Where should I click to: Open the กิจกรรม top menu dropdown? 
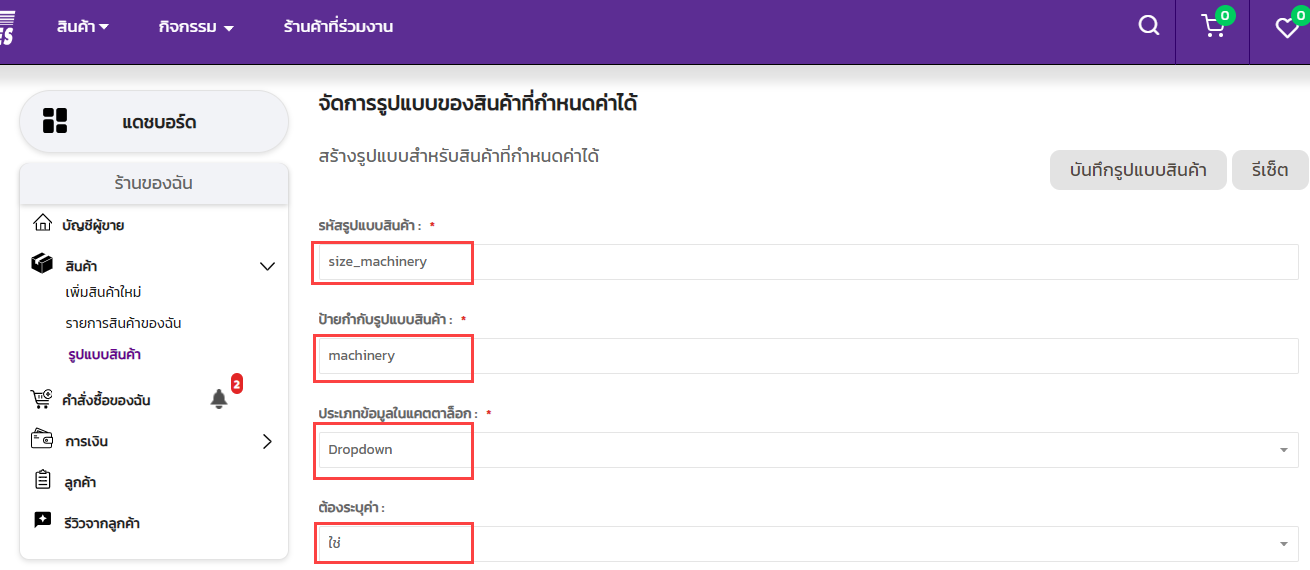pyautogui.click(x=196, y=27)
